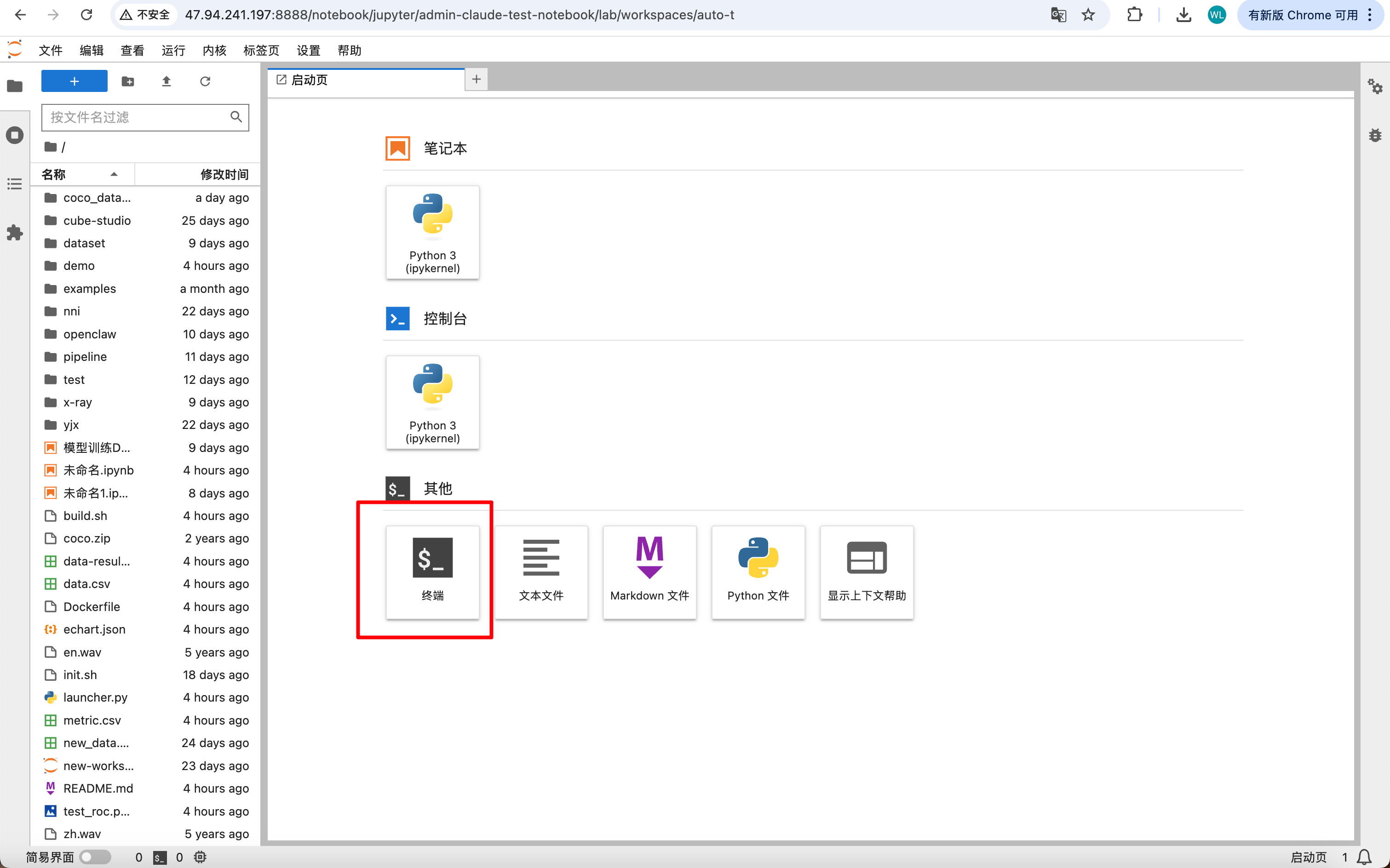Open the debugger bug icon
Image resolution: width=1390 pixels, height=868 pixels.
(1375, 135)
